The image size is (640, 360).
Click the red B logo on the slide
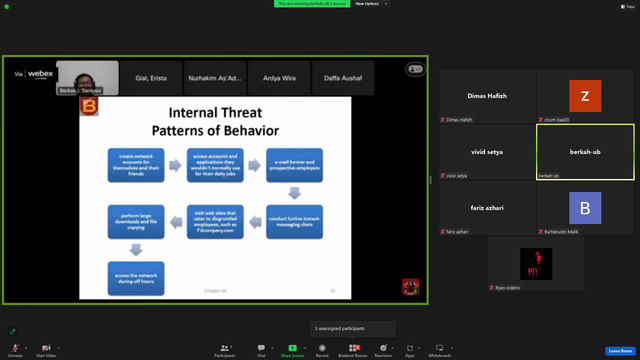click(89, 106)
